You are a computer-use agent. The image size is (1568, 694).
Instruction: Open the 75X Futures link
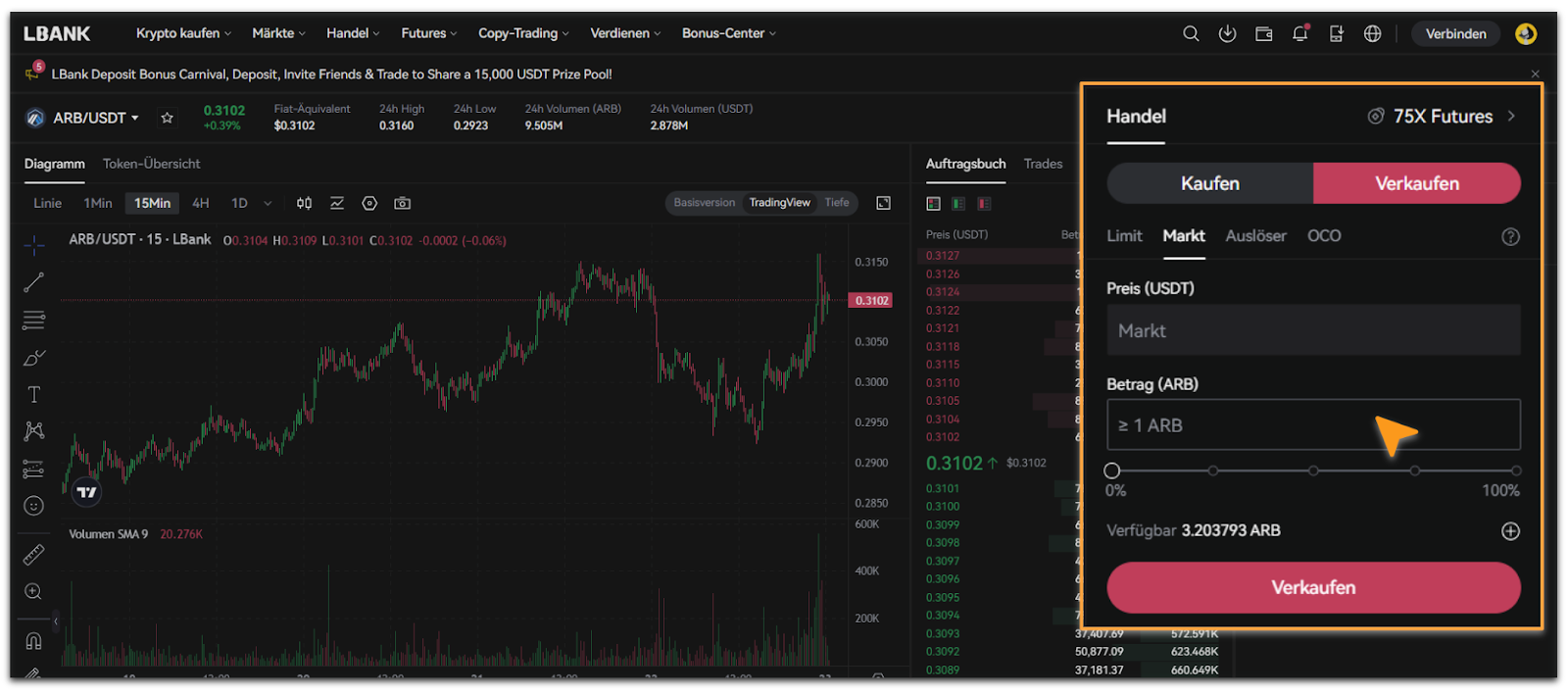[x=1443, y=117]
